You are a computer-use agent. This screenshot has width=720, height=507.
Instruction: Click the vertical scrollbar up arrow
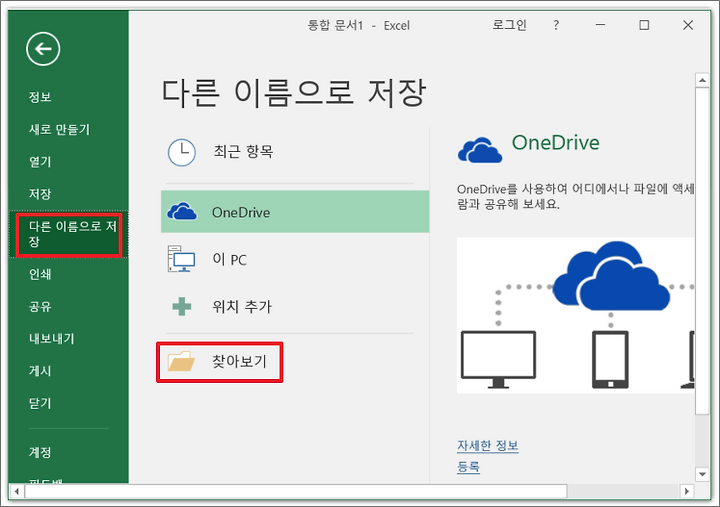pos(702,80)
